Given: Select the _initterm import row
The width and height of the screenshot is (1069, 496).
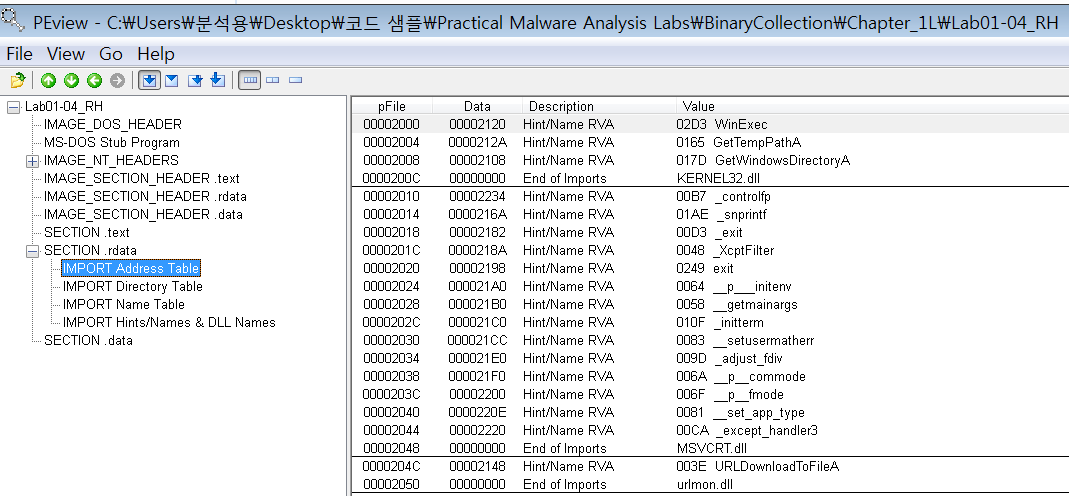Looking at the screenshot, I should coord(710,322).
